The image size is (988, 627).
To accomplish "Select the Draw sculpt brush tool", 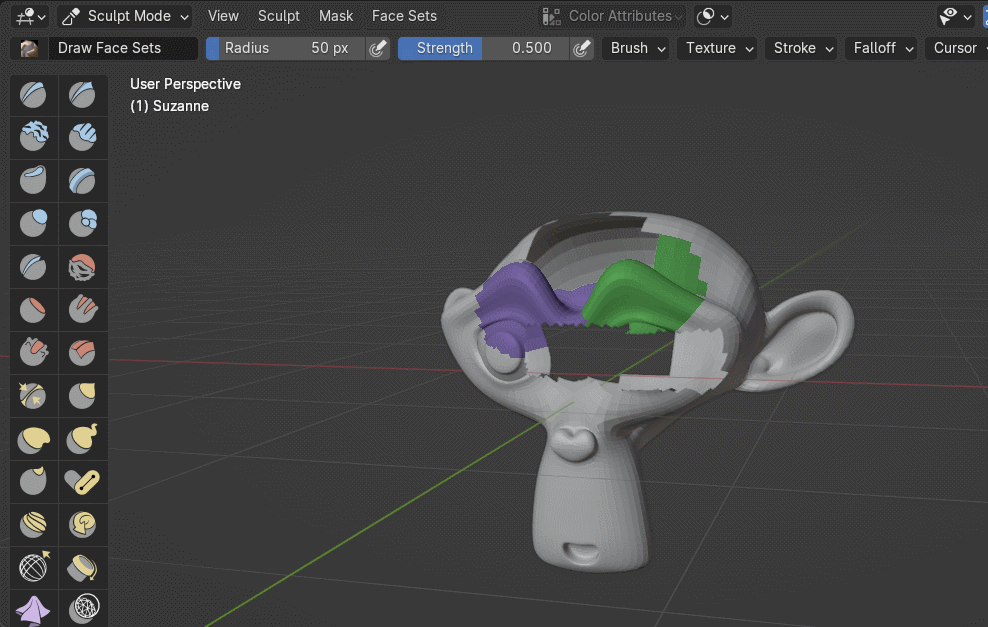I will (33, 96).
